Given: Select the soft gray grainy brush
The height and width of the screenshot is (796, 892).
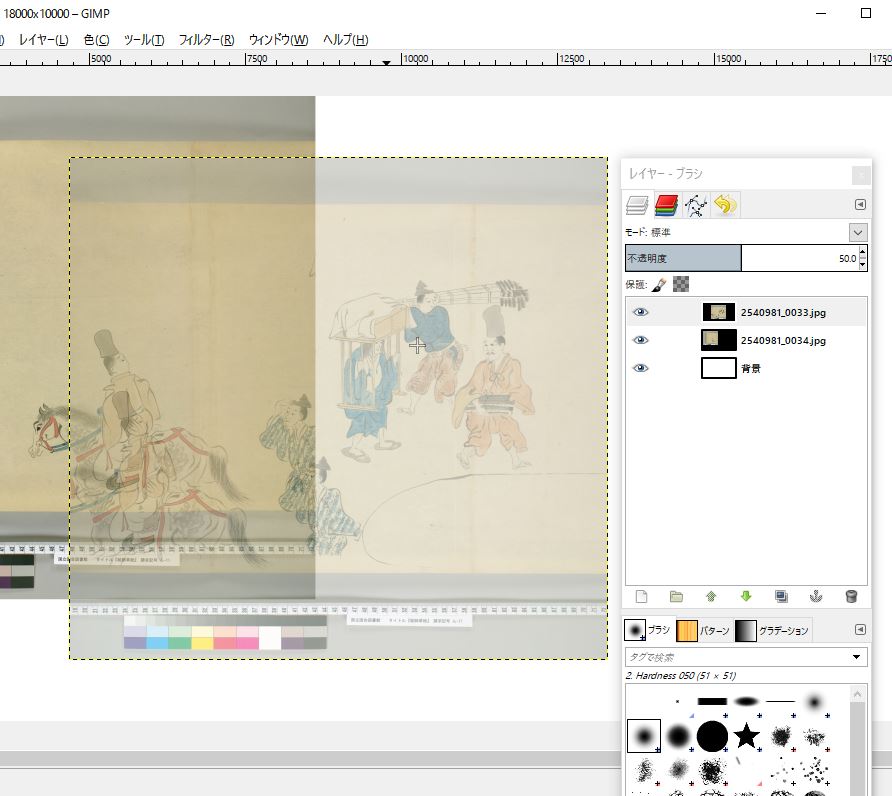Looking at the screenshot, I should pos(678,771).
